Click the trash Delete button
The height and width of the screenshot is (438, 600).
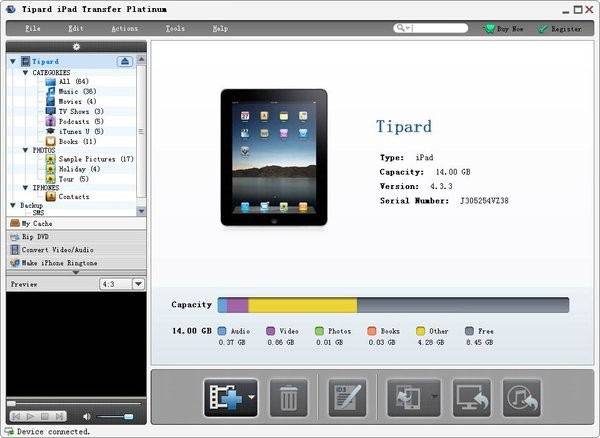[288, 397]
